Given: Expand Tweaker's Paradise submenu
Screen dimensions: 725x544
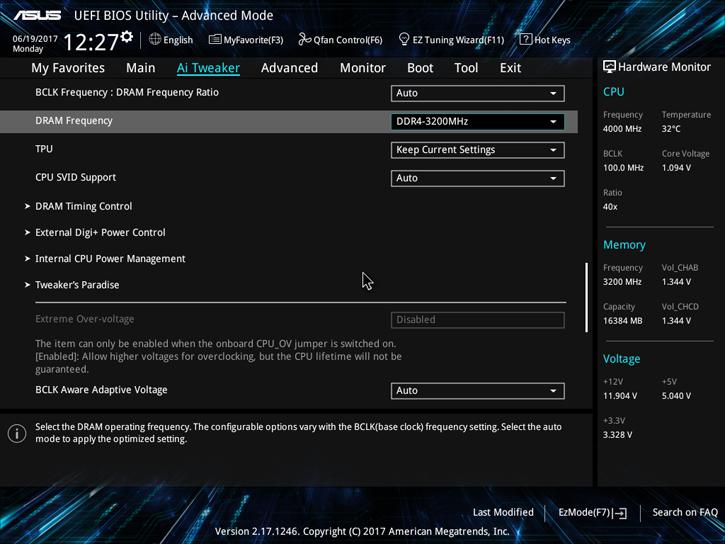Looking at the screenshot, I should point(77,285).
